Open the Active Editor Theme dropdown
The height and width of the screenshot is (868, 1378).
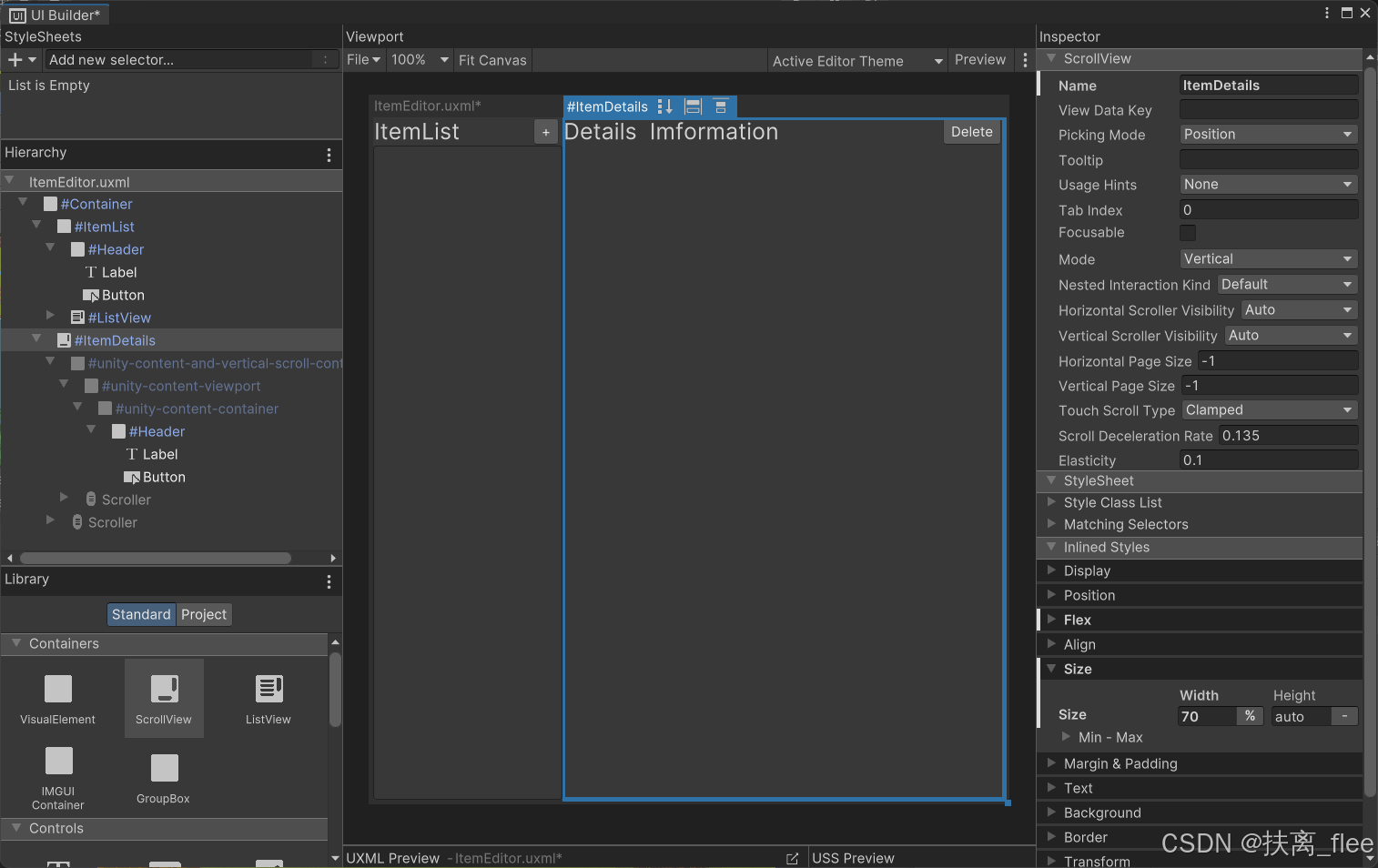pyautogui.click(x=857, y=61)
